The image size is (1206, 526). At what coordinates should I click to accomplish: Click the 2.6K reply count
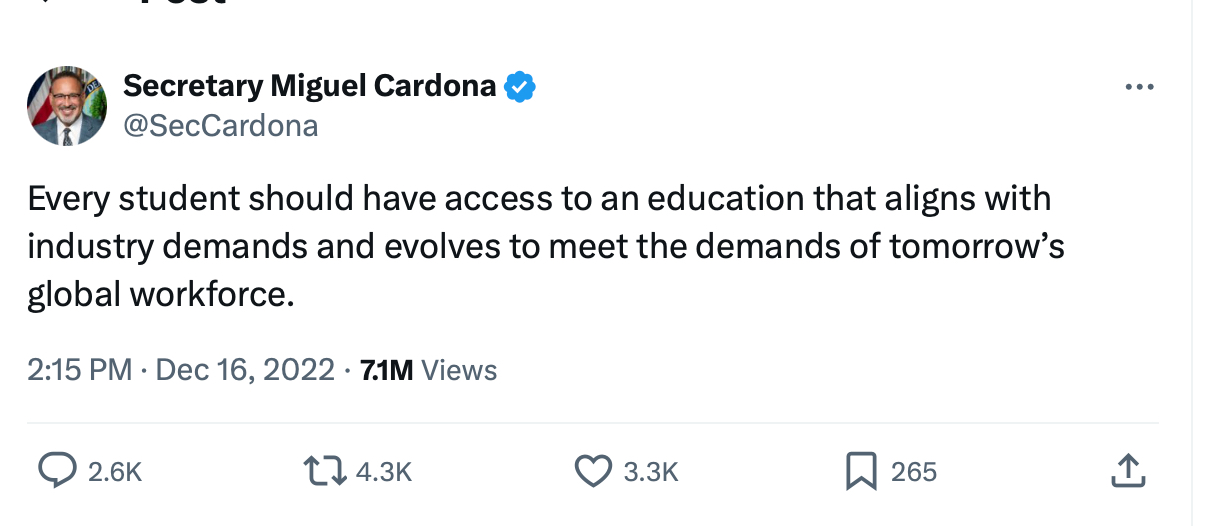(x=115, y=471)
